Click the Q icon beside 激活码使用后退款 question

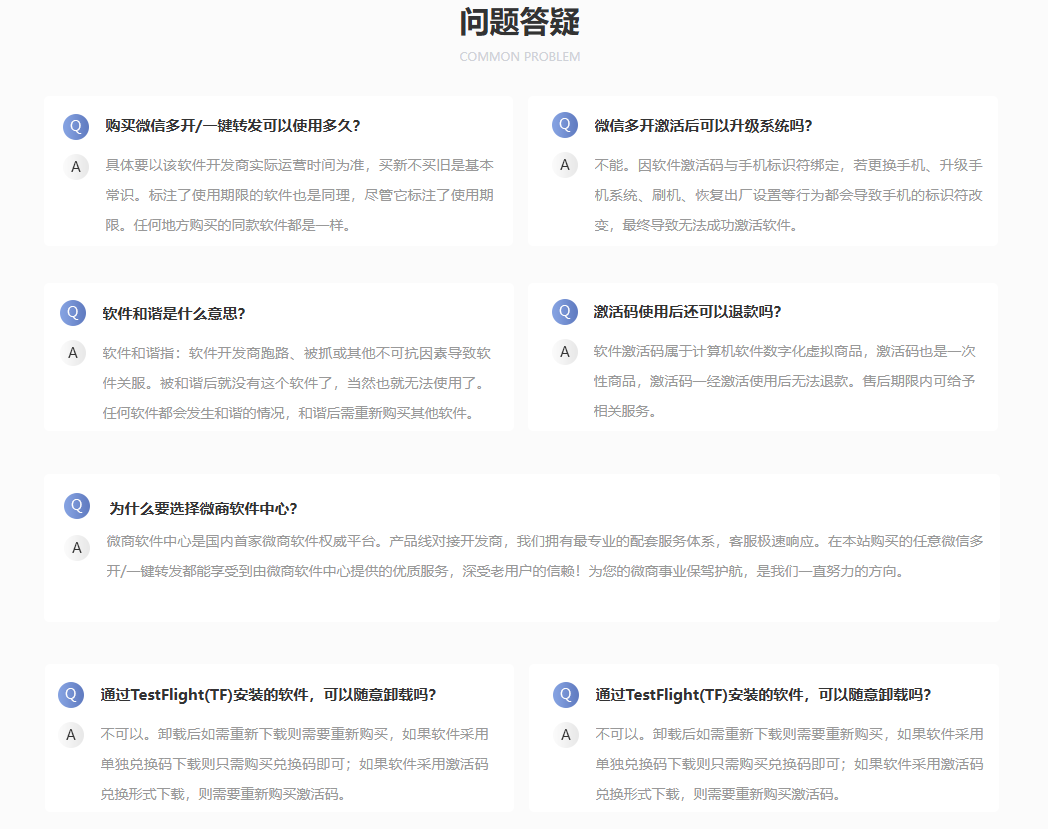tap(564, 313)
